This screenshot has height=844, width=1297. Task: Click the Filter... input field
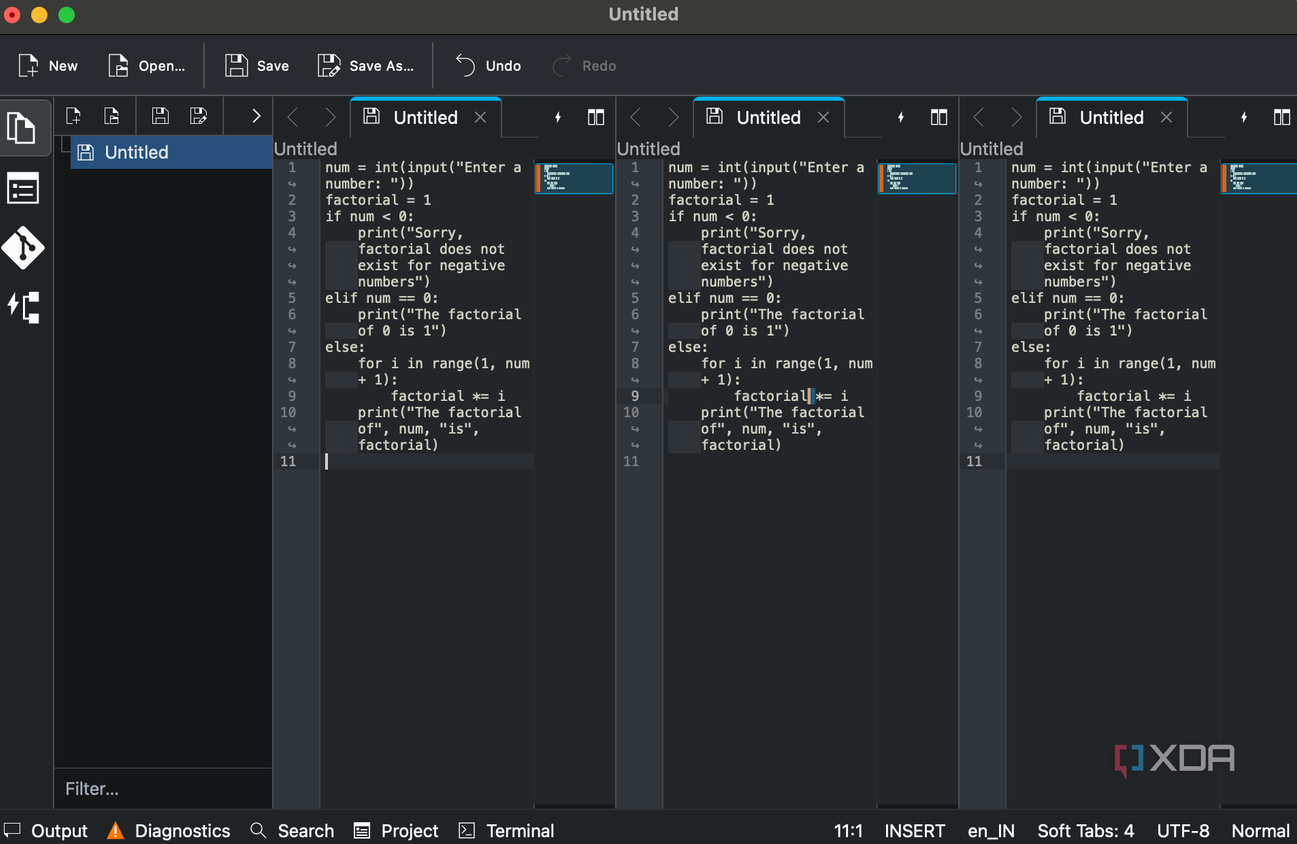(162, 789)
